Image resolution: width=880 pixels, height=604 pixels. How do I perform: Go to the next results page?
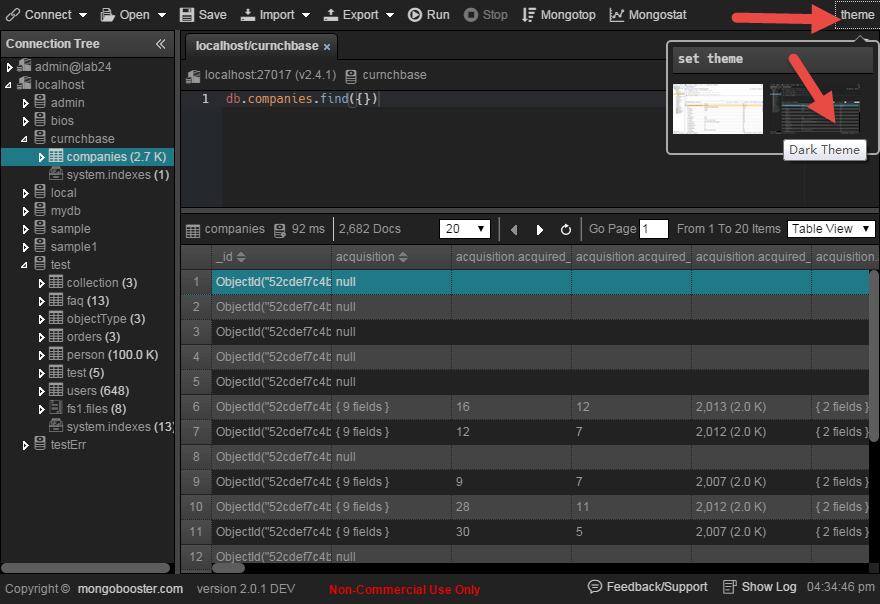click(539, 230)
